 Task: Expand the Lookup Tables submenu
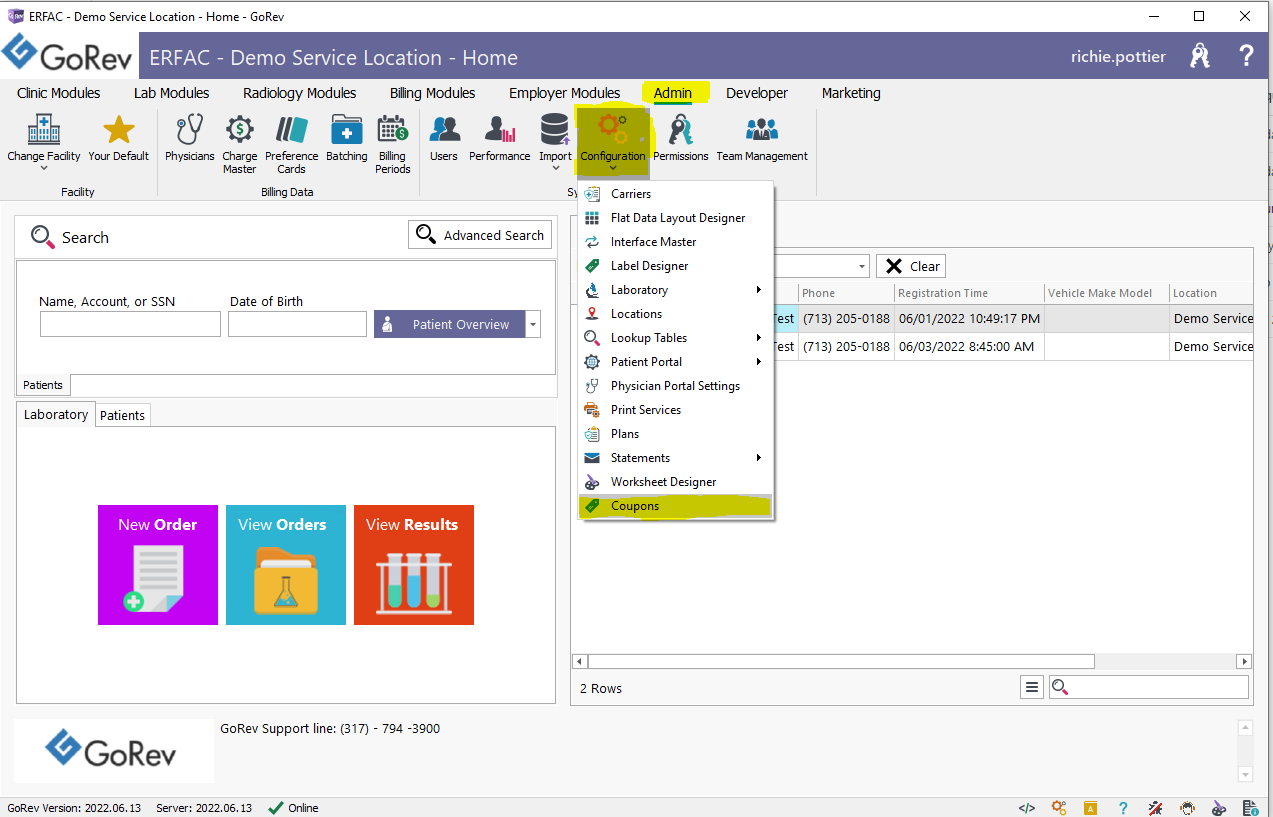[673, 338]
